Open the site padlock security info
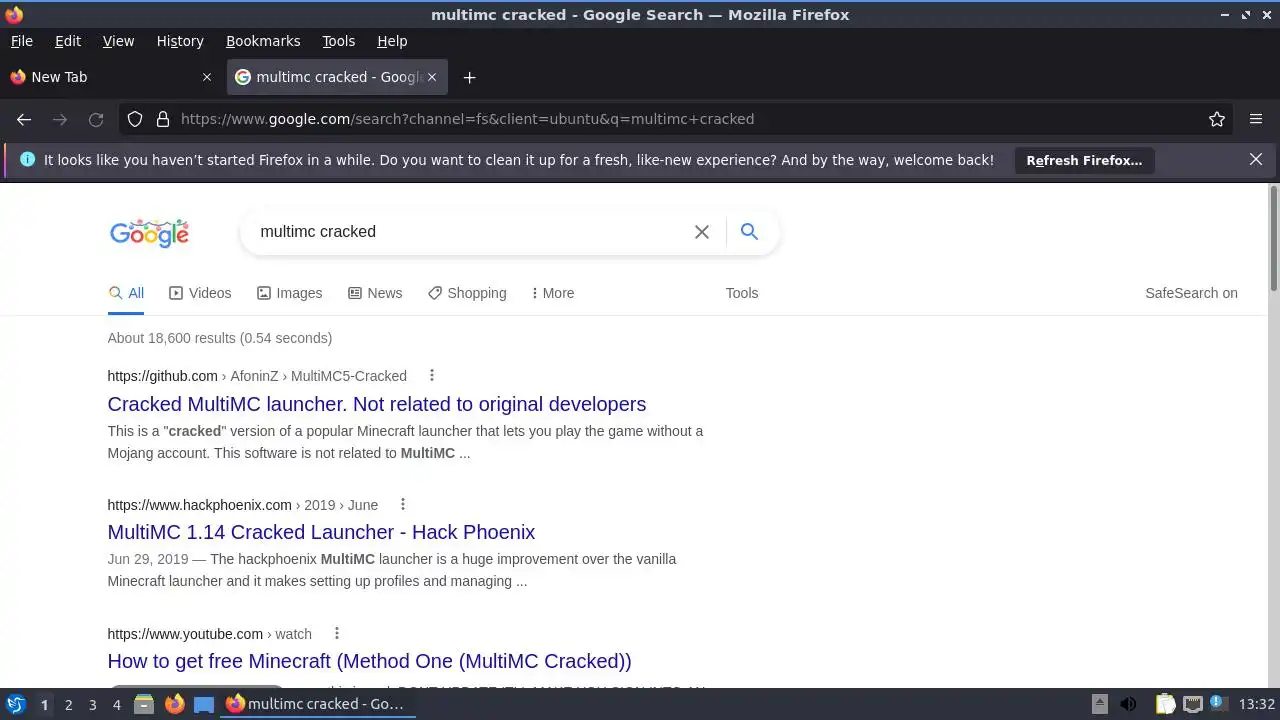Screen dimensions: 1280x720 (163, 119)
